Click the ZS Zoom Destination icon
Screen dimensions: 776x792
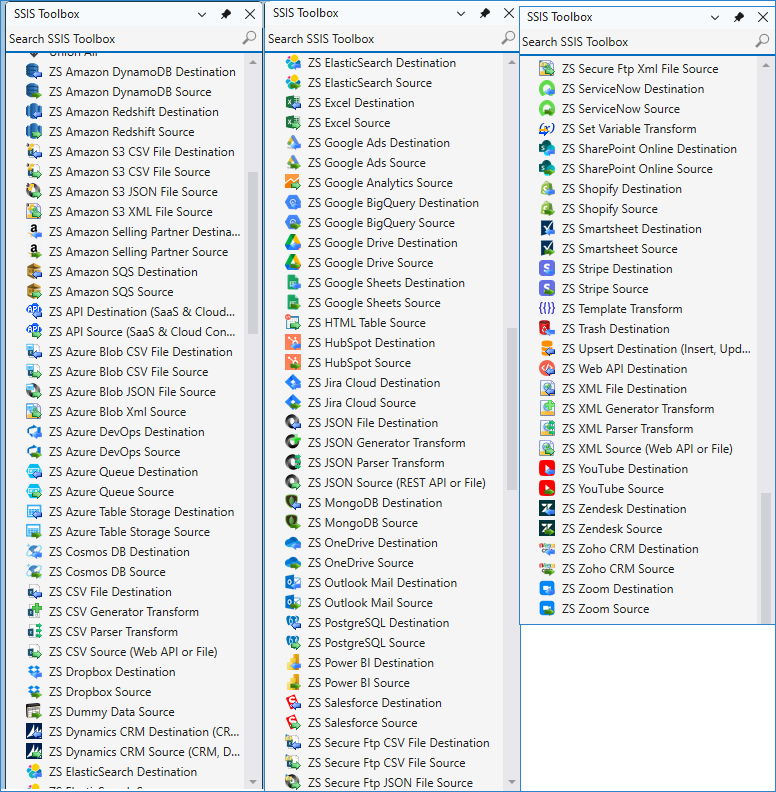tap(547, 589)
